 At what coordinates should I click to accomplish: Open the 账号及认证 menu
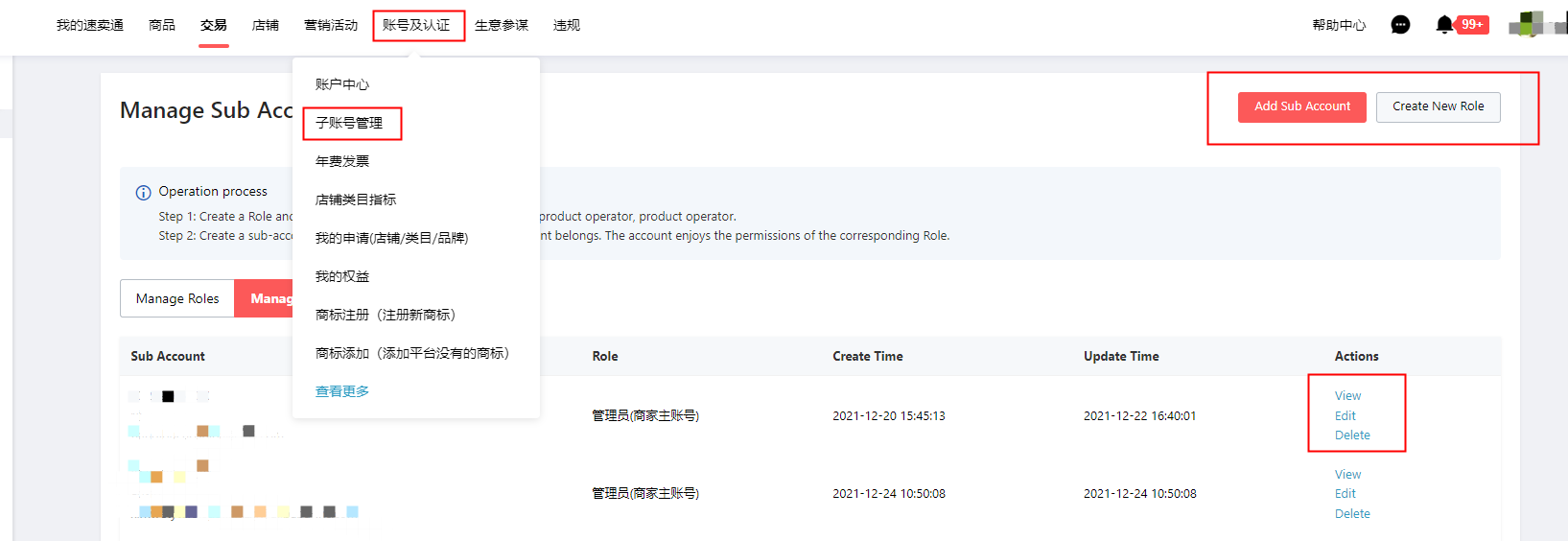click(x=416, y=25)
